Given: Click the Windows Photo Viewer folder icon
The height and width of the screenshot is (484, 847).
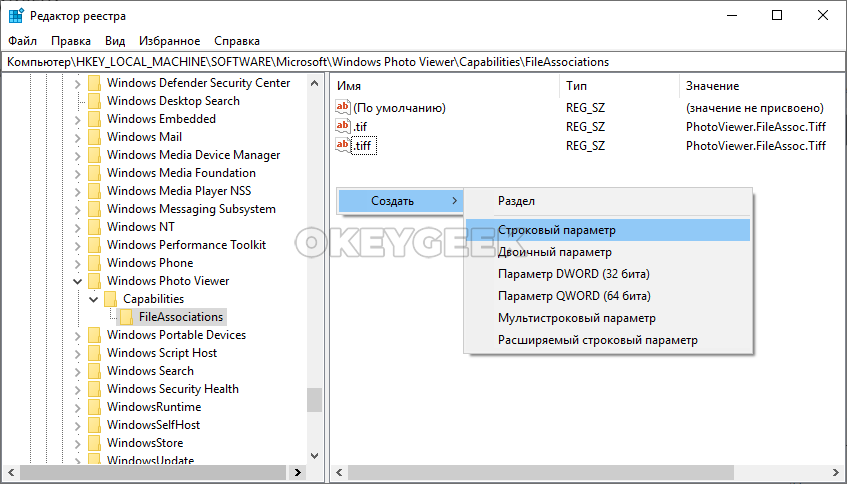Looking at the screenshot, I should click(x=95, y=281).
